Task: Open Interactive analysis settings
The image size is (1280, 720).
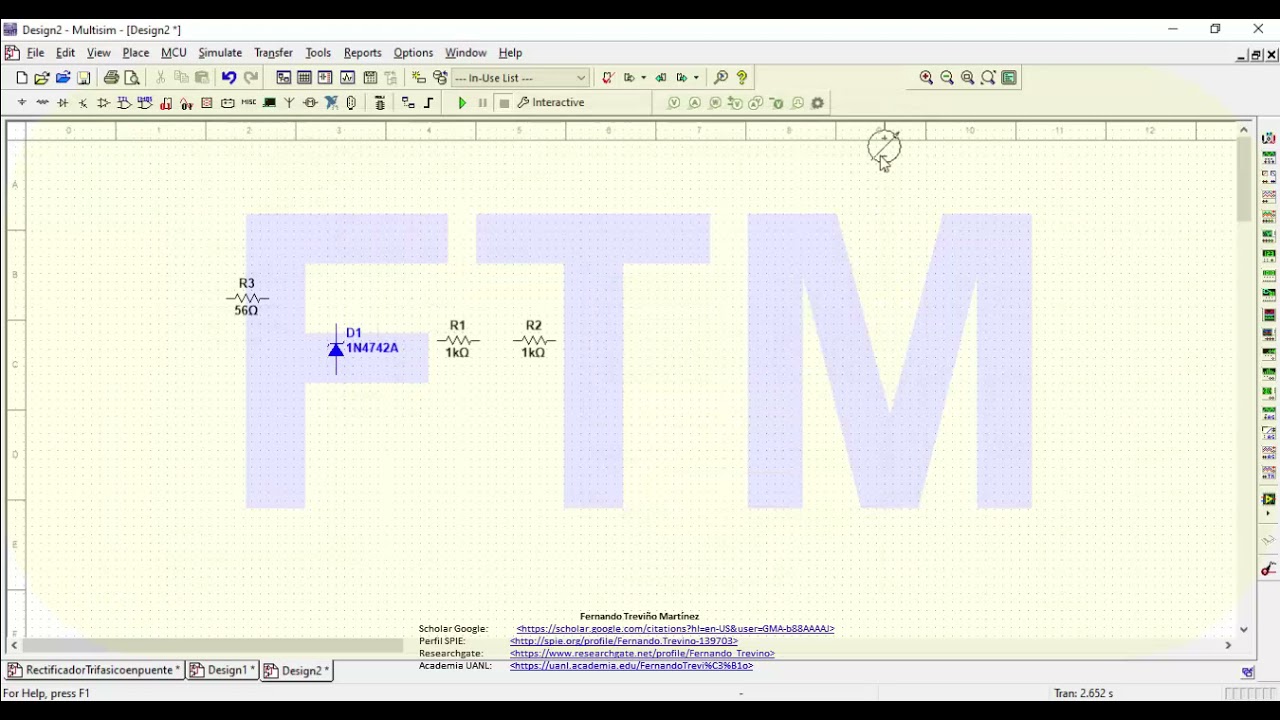Action: 551,103
